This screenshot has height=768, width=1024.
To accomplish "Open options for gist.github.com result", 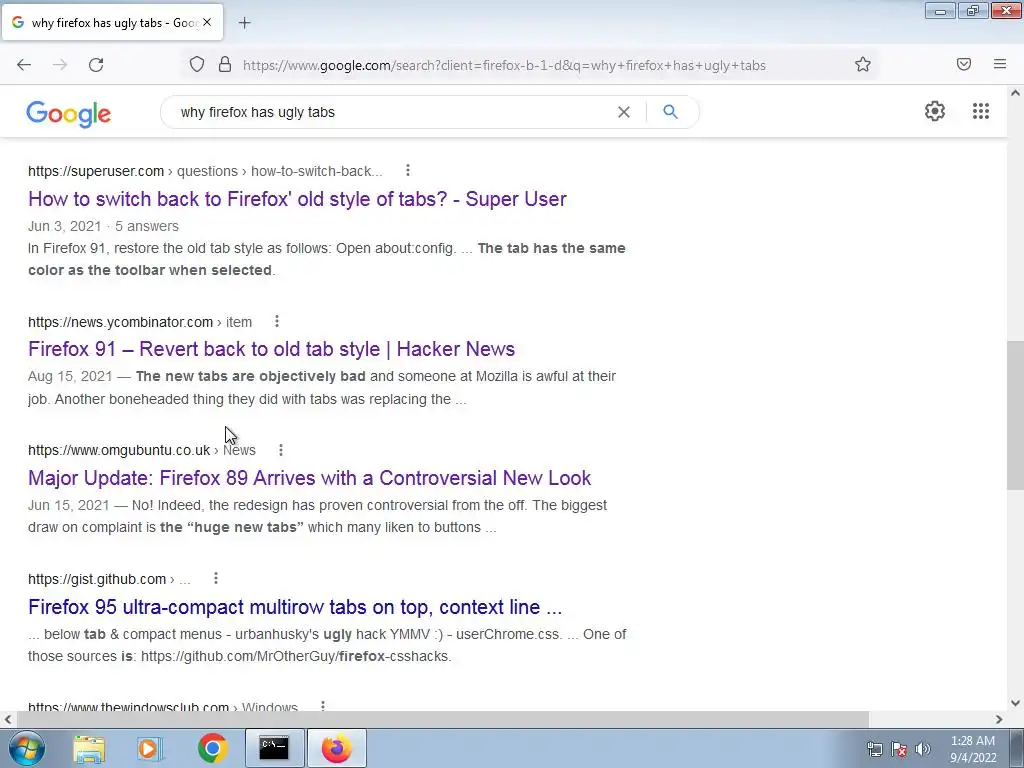I will (216, 579).
